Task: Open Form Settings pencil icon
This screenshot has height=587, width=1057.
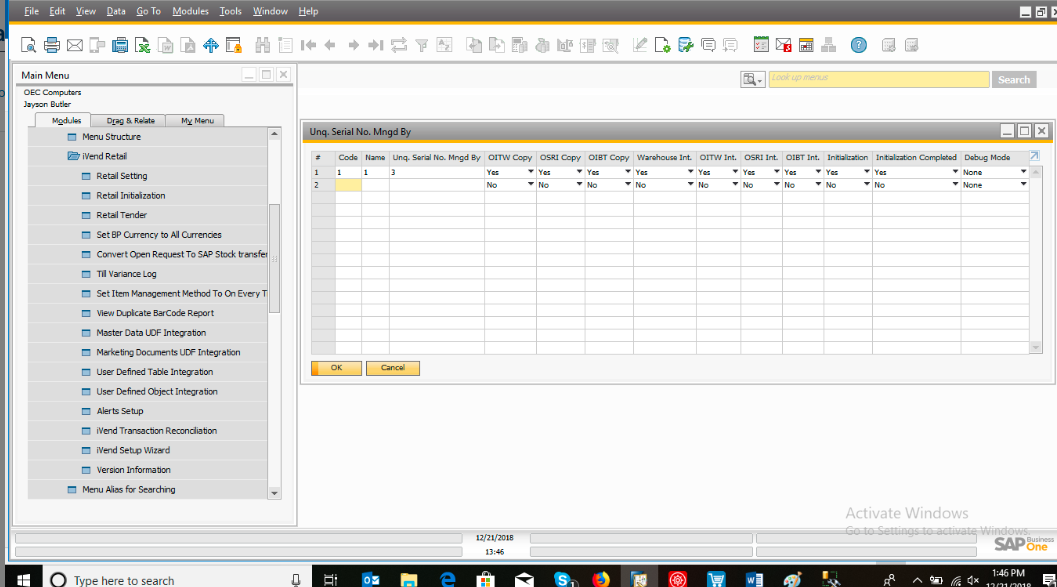Action: 640,45
